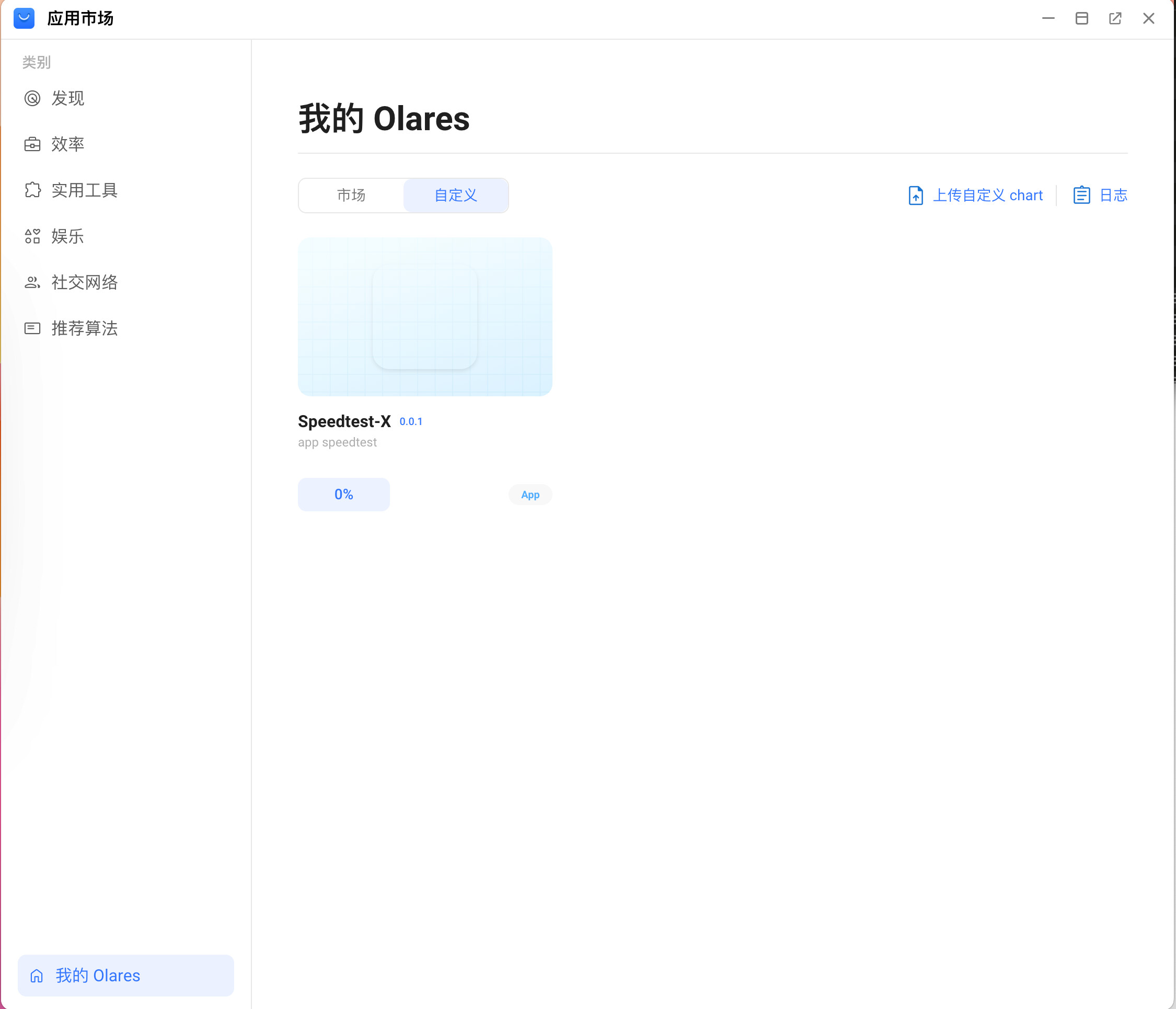
Task: Switch to the 市场 tab
Action: pos(351,196)
